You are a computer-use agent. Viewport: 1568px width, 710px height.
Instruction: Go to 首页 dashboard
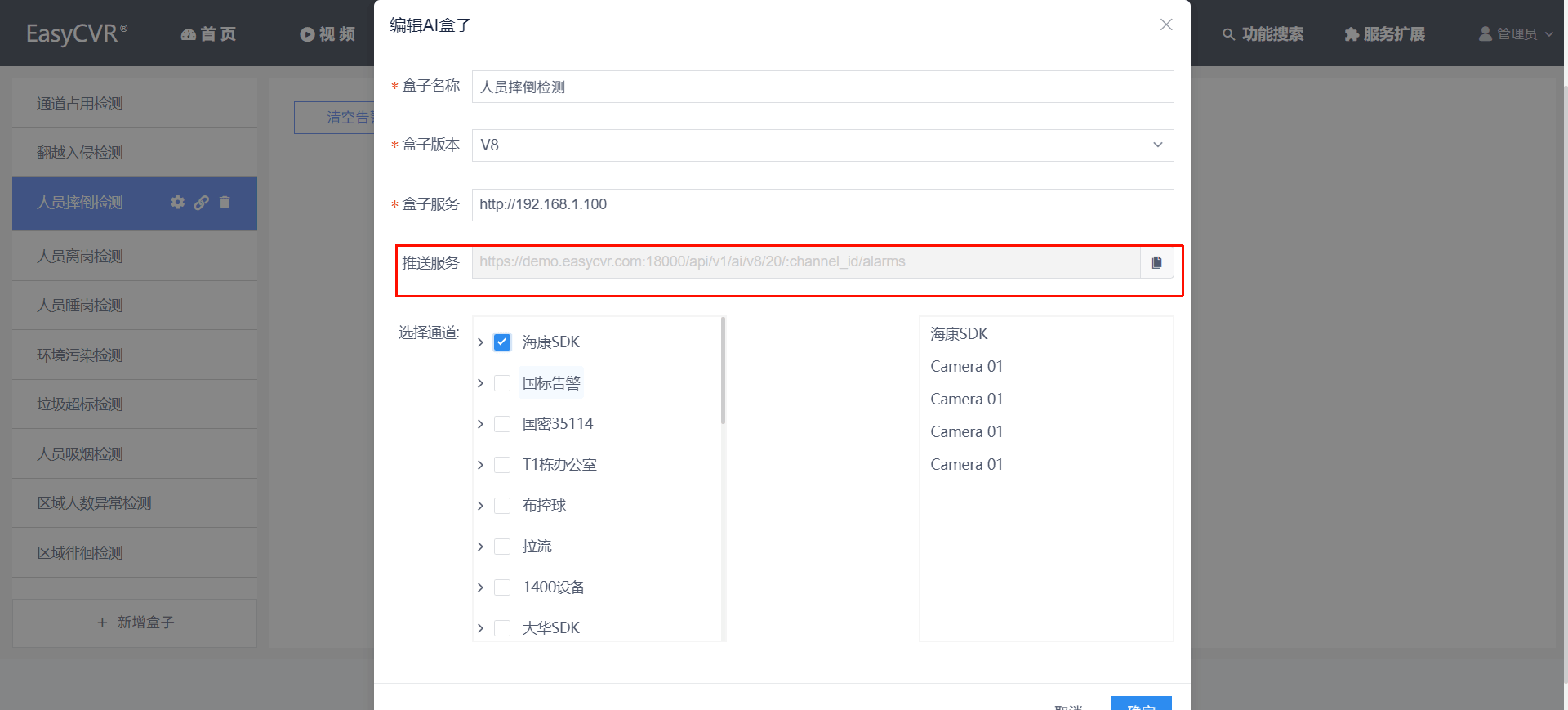(x=208, y=34)
